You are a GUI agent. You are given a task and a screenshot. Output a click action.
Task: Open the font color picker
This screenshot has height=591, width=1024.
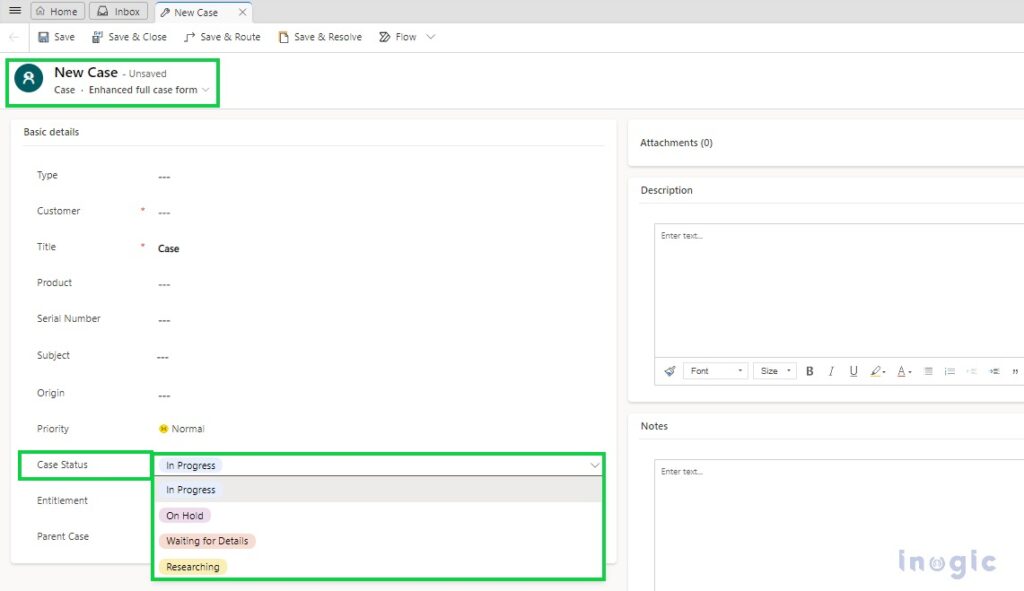[902, 371]
